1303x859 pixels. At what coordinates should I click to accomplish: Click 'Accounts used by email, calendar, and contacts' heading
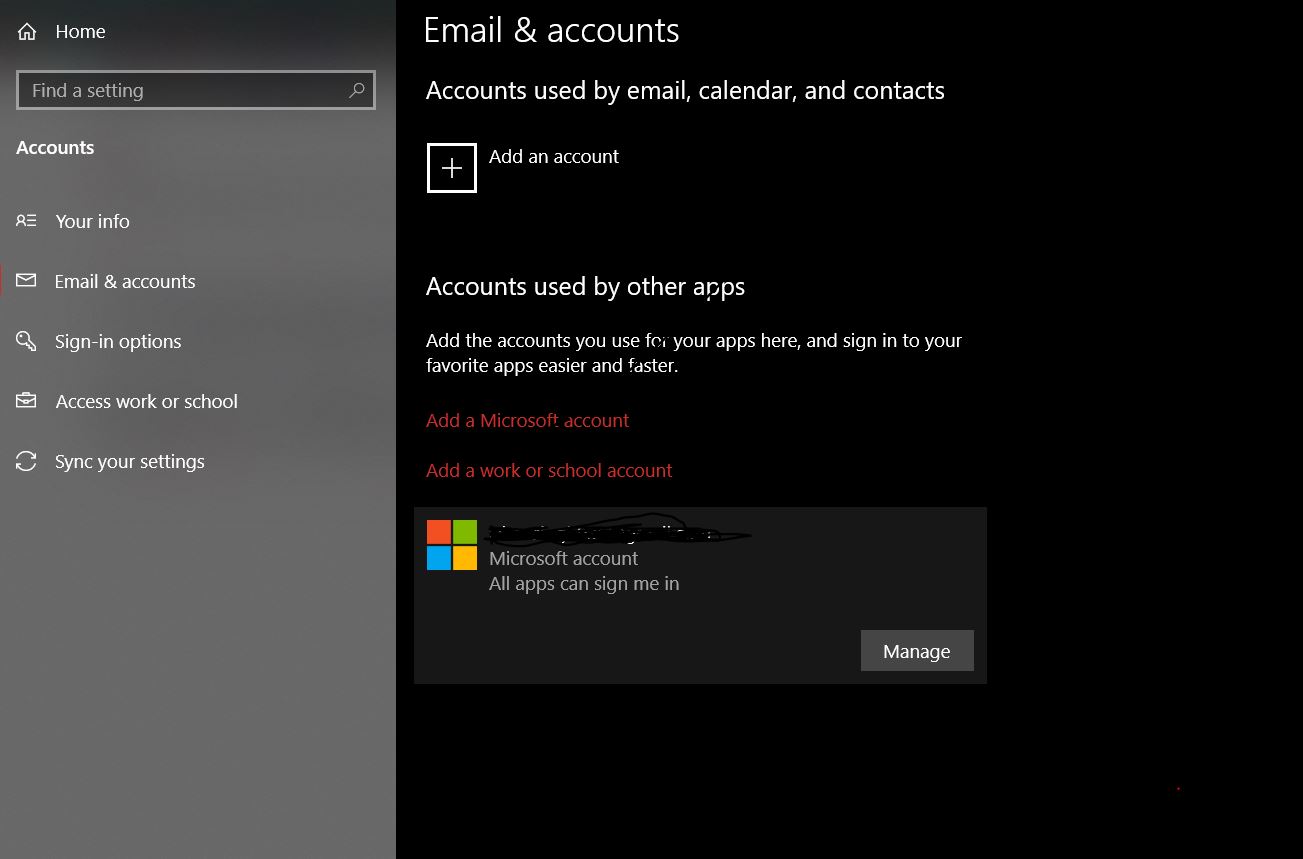[685, 90]
